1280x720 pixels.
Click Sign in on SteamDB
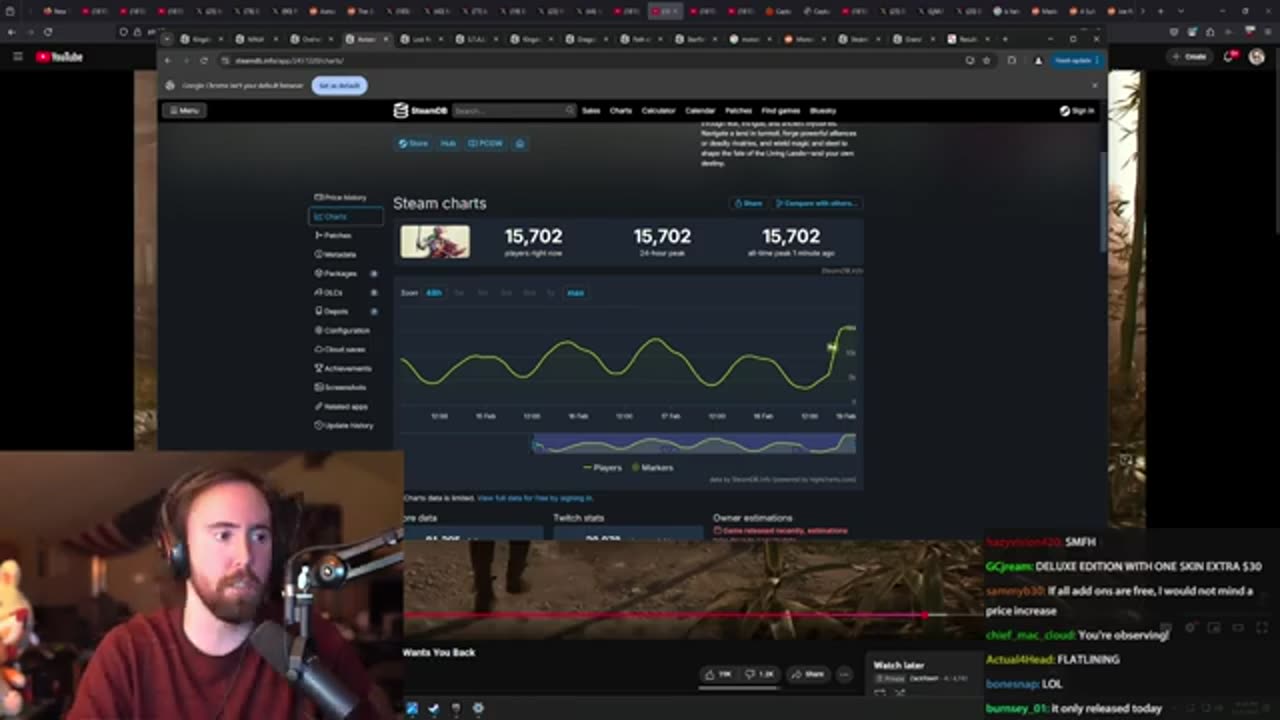click(x=1077, y=111)
